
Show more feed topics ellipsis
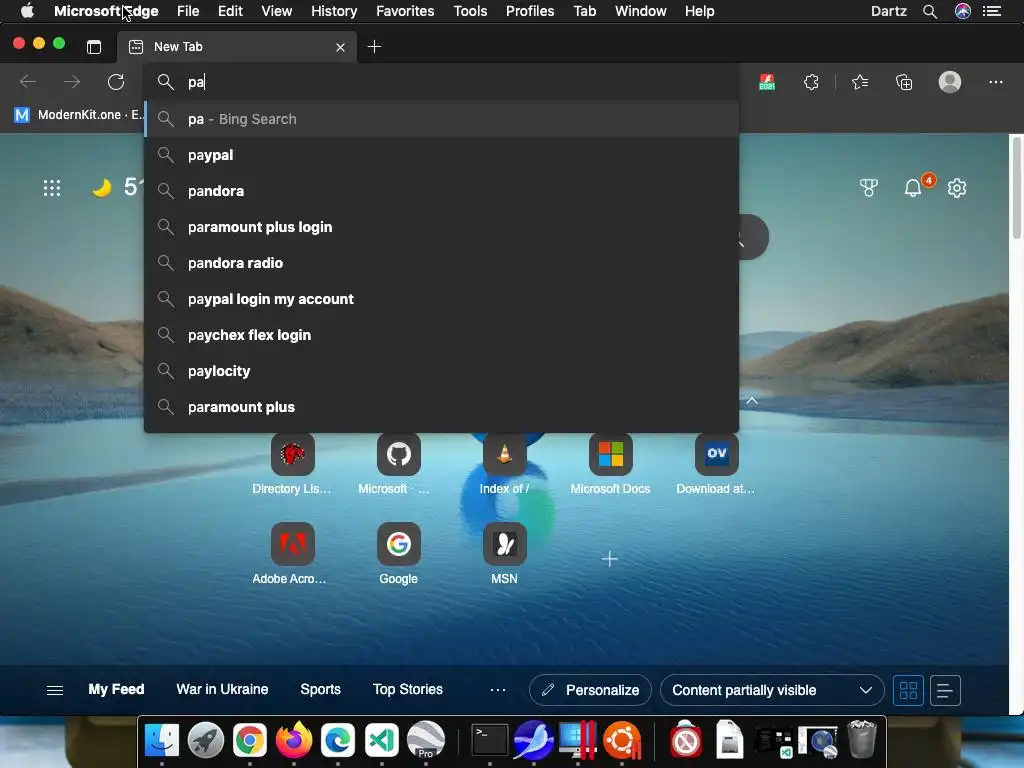tap(498, 690)
